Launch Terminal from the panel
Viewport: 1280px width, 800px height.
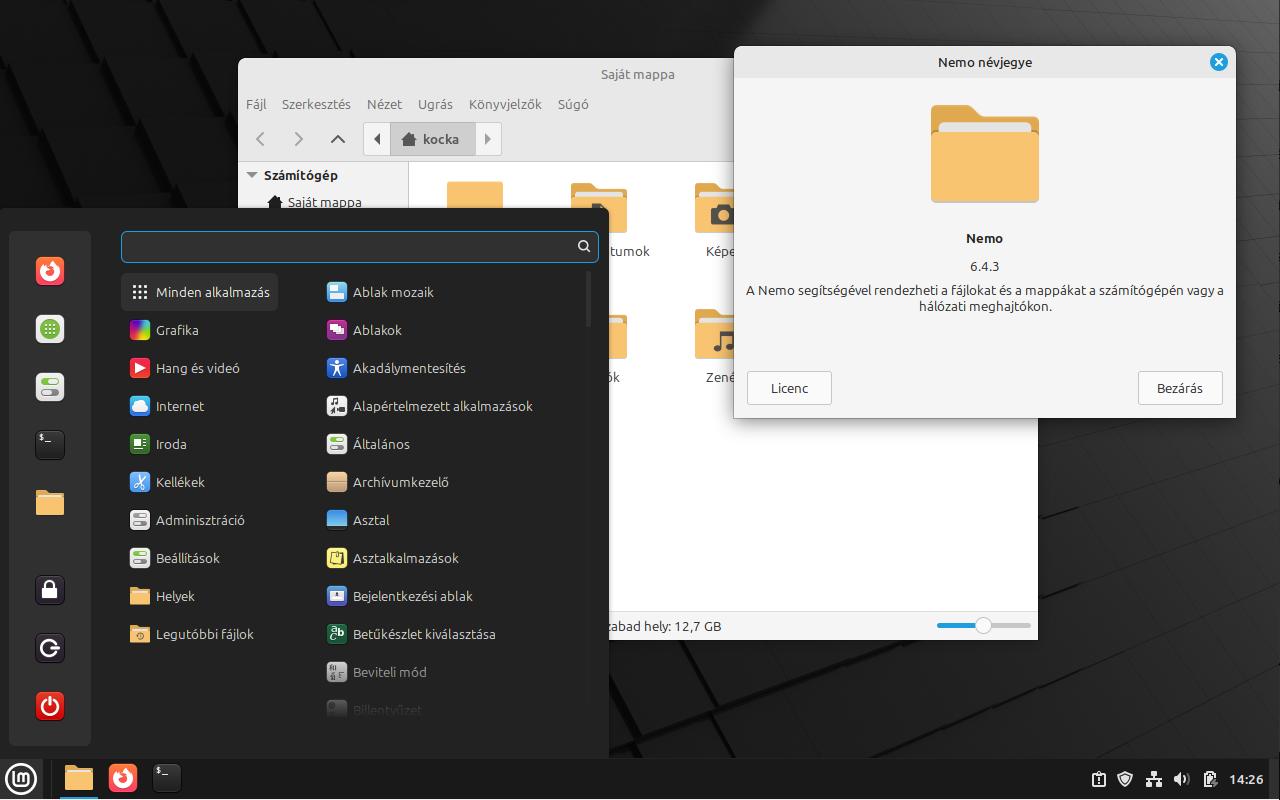[x=167, y=778]
